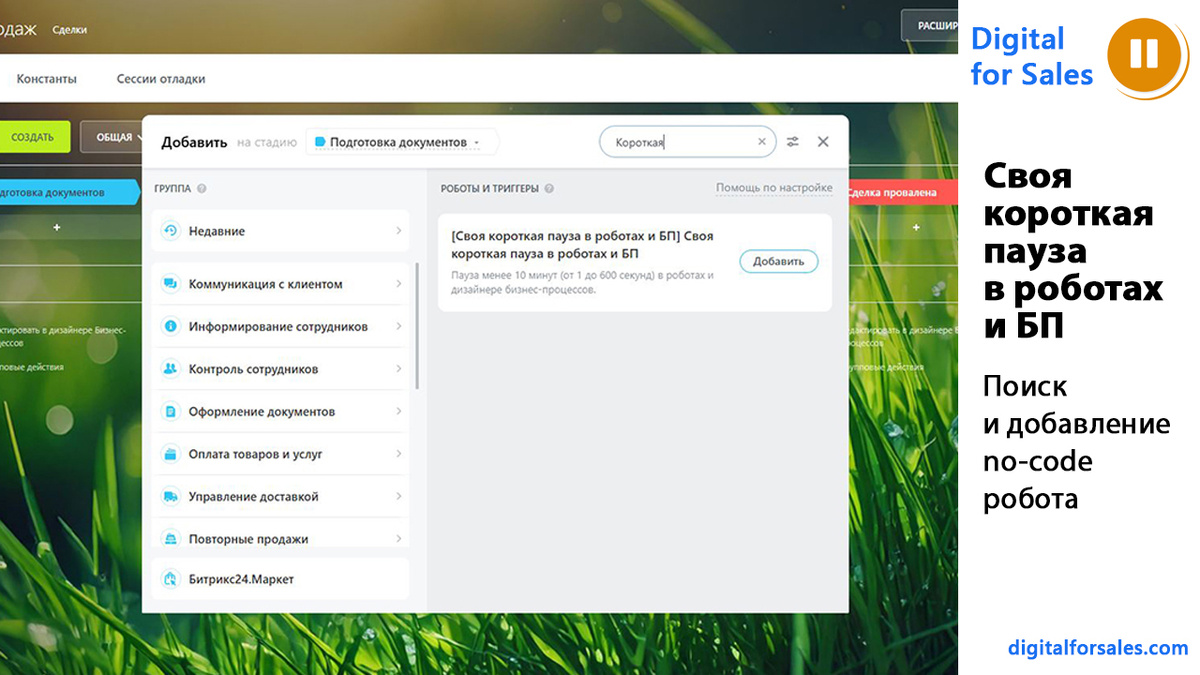Viewport: 1200px width, 675px height.
Task: Open the digitalforsales.com link
Action: pos(1098,648)
